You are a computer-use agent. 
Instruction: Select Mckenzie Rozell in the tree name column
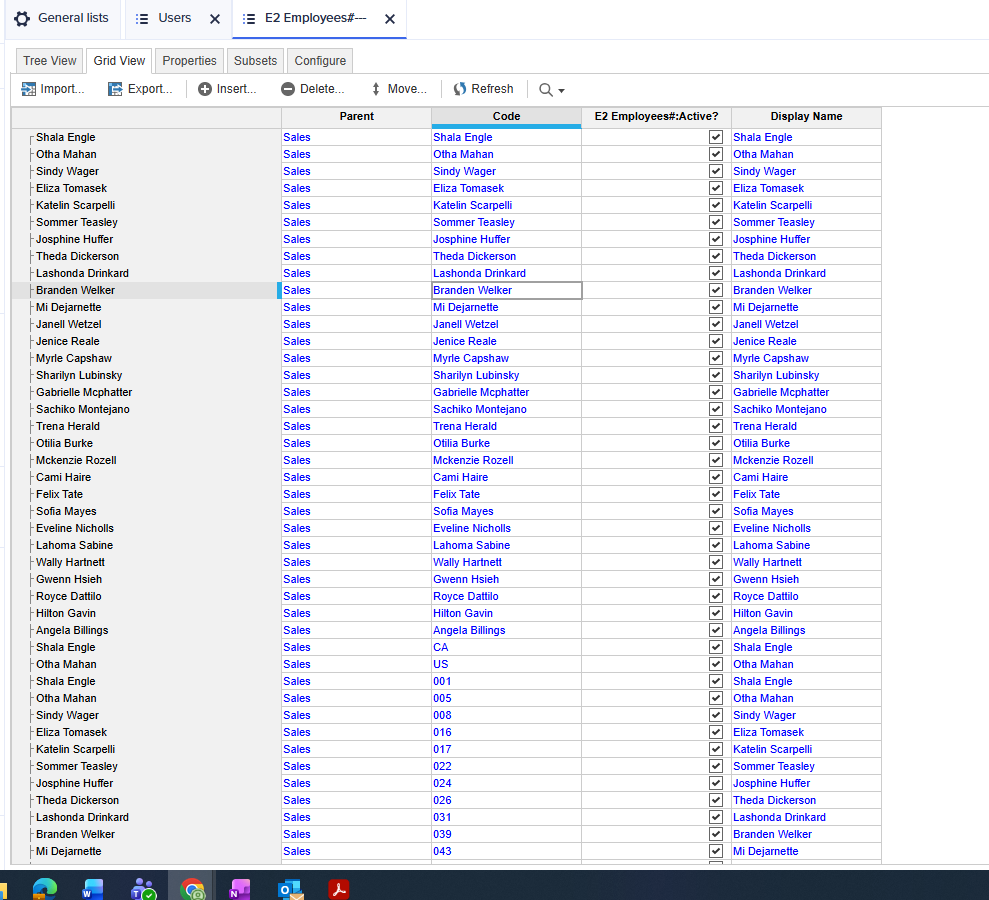[76, 460]
